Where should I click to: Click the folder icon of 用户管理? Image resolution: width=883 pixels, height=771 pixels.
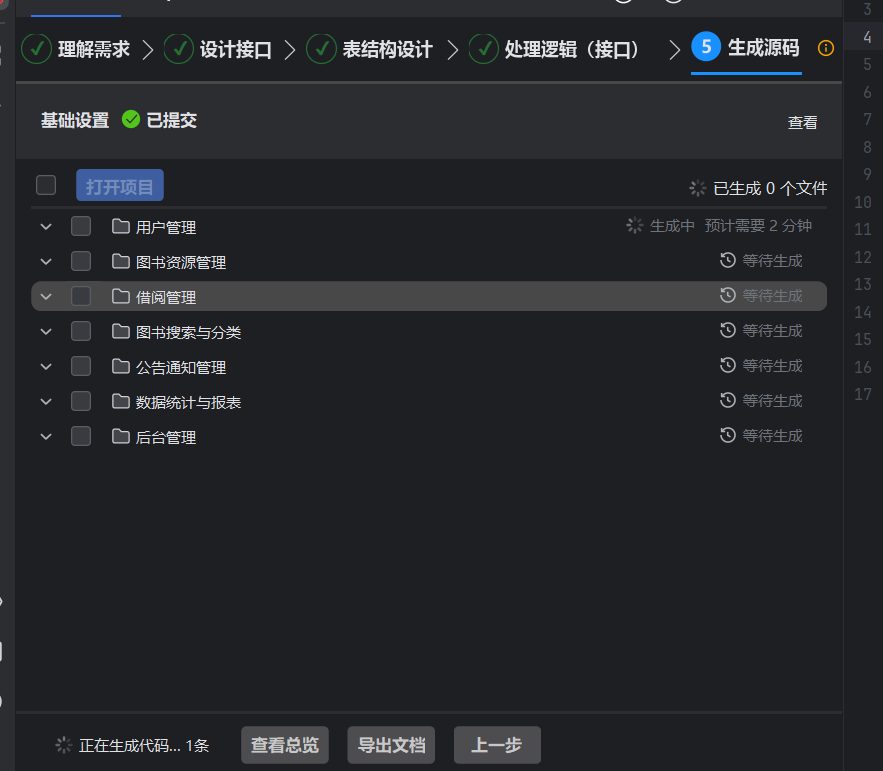119,226
